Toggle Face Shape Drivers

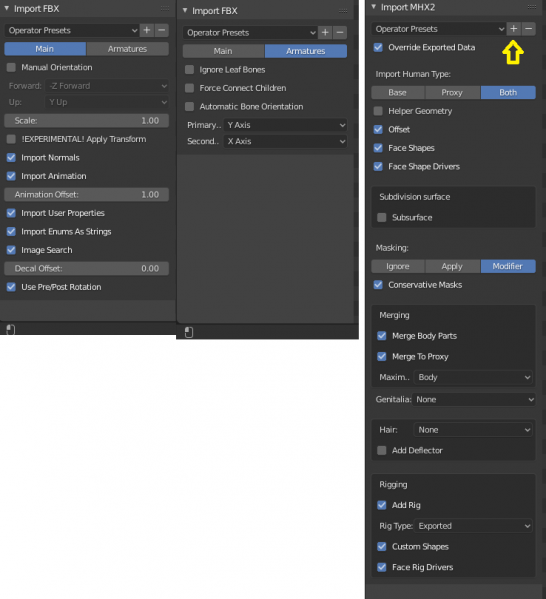[x=378, y=167]
